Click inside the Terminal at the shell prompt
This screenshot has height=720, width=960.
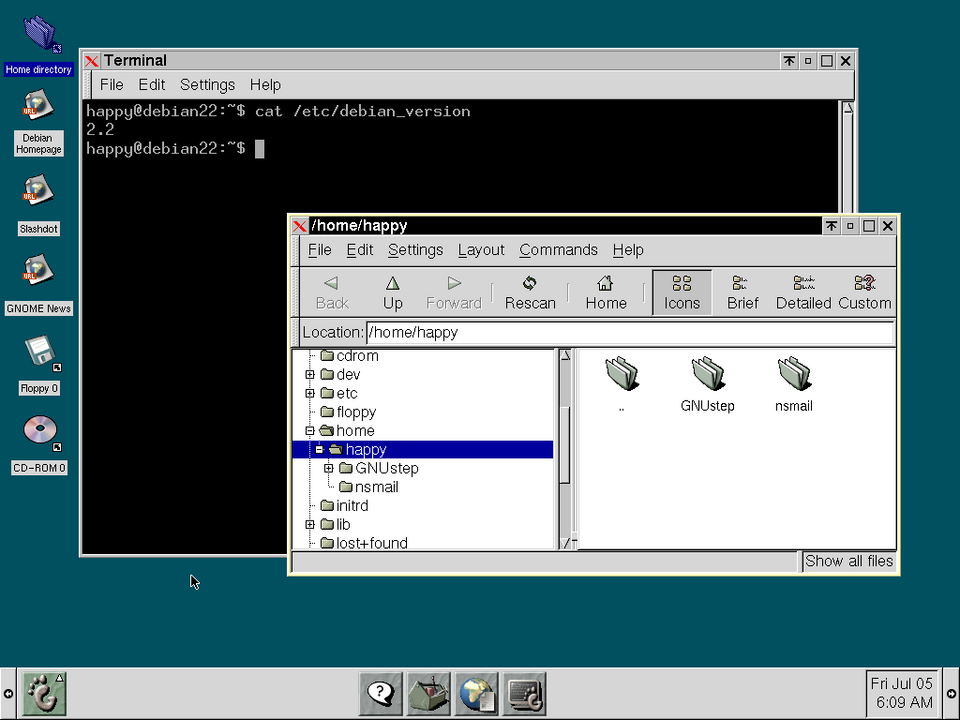(x=260, y=149)
